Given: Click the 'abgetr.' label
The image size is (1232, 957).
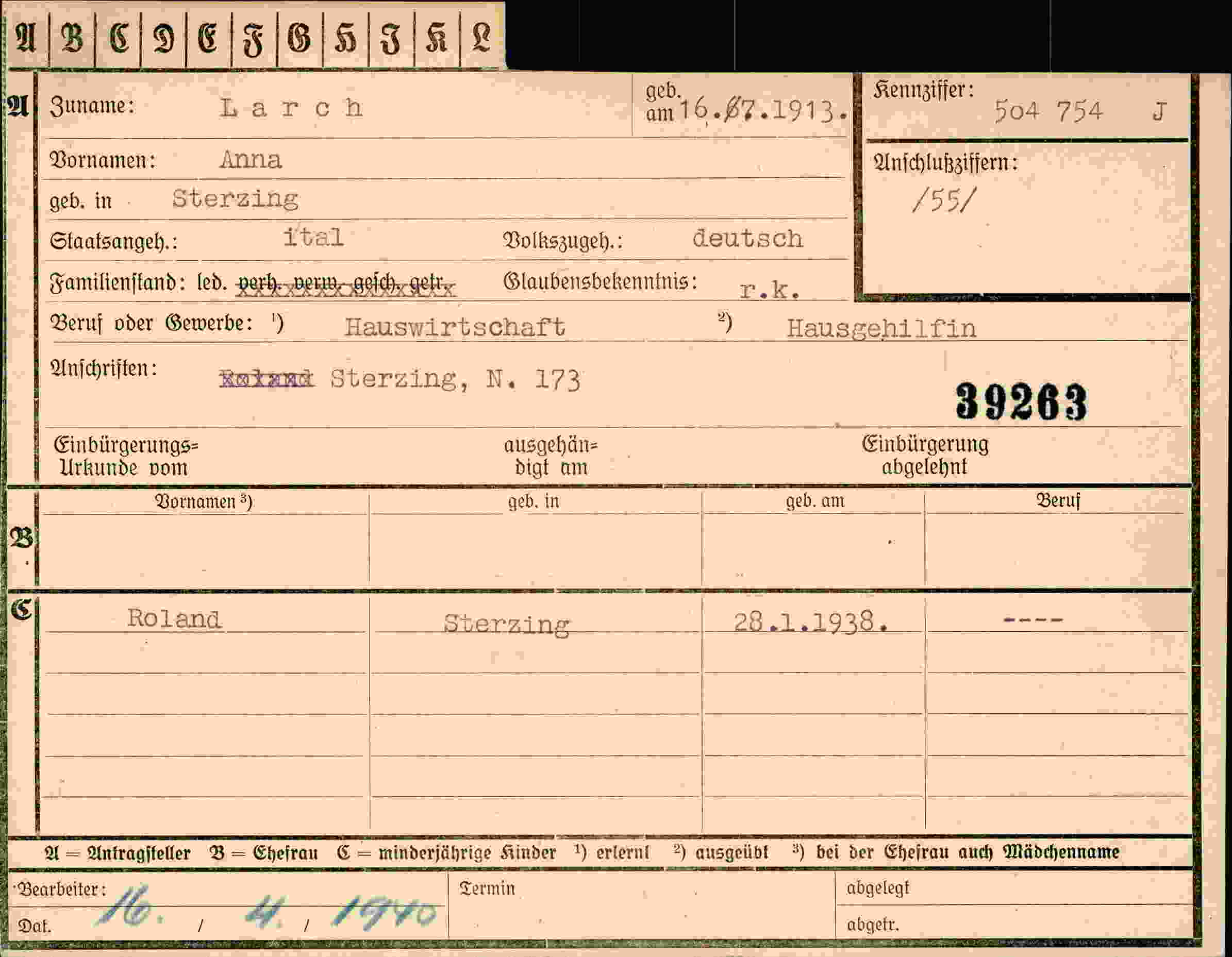Looking at the screenshot, I should tap(873, 925).
